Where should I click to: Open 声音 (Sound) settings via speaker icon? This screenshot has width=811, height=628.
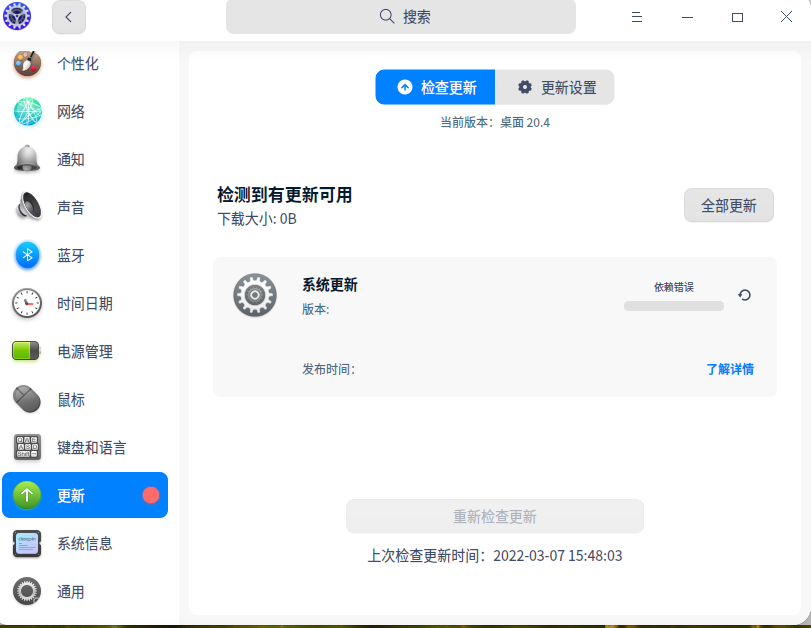click(x=27, y=207)
